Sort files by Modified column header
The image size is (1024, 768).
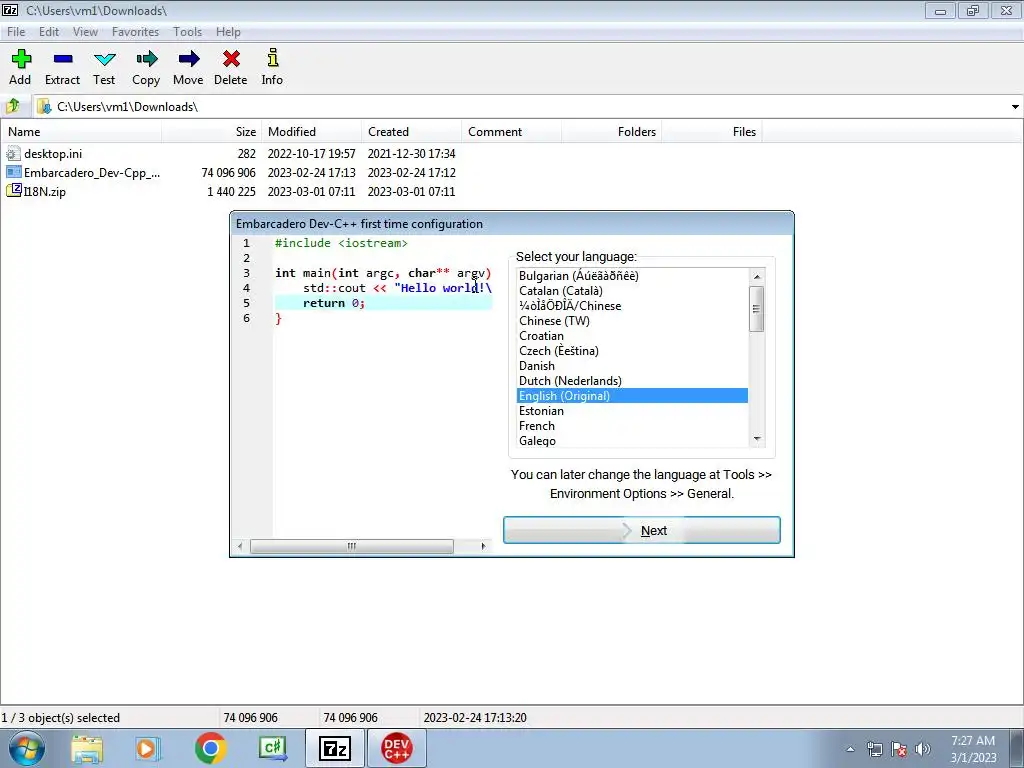(x=312, y=131)
